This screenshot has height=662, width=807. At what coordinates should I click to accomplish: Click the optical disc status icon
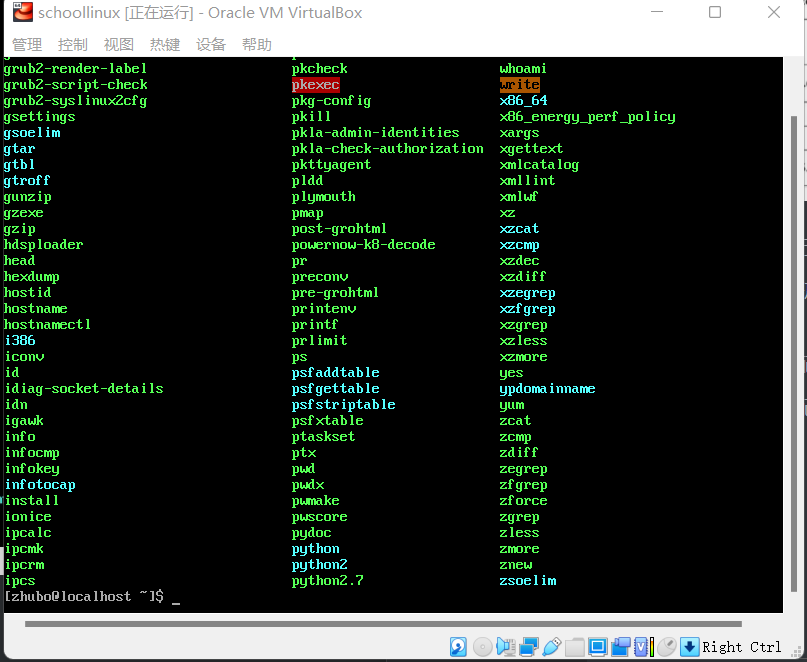482,647
